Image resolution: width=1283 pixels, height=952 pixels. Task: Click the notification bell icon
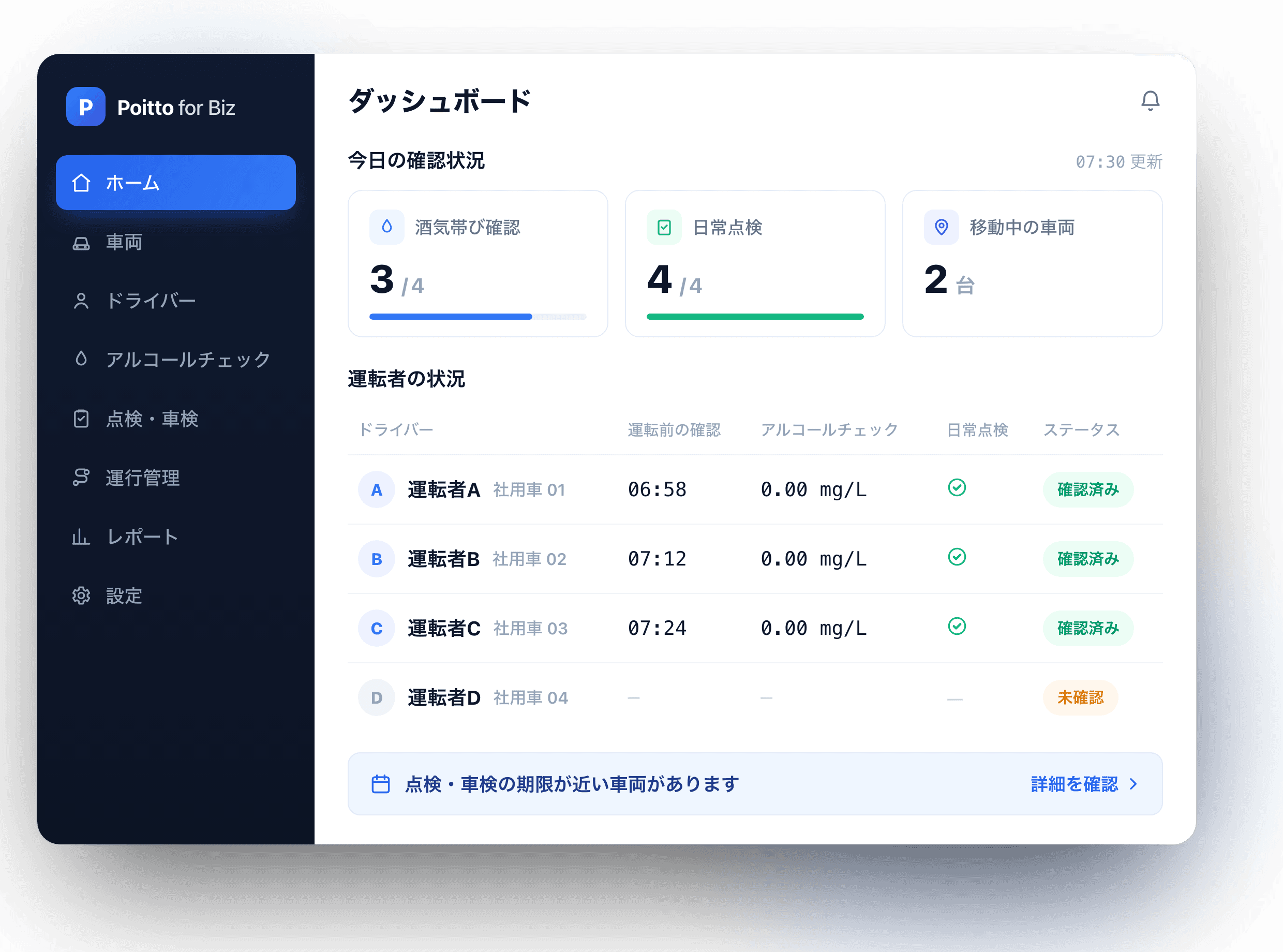(x=1150, y=101)
